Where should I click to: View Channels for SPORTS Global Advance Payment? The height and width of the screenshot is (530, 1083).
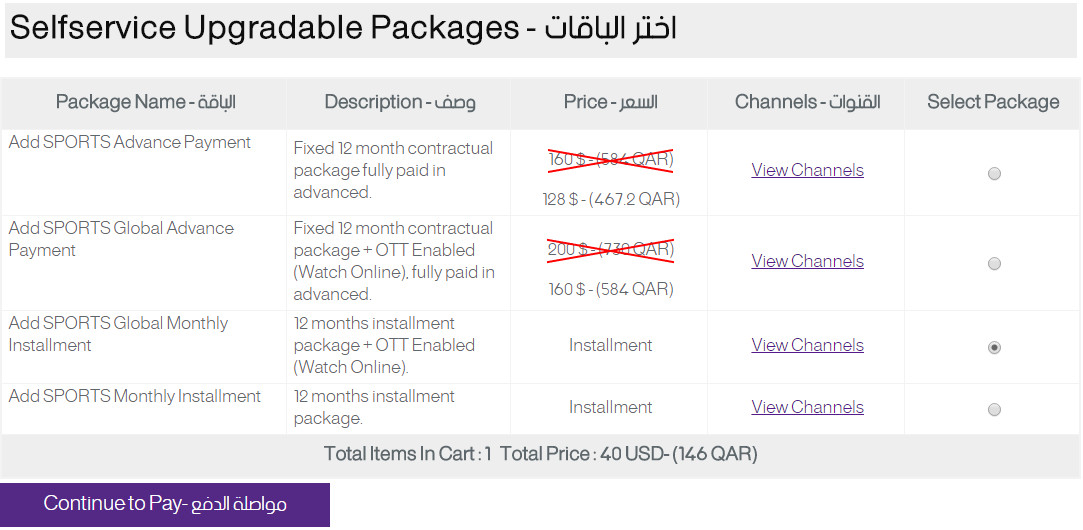point(807,261)
